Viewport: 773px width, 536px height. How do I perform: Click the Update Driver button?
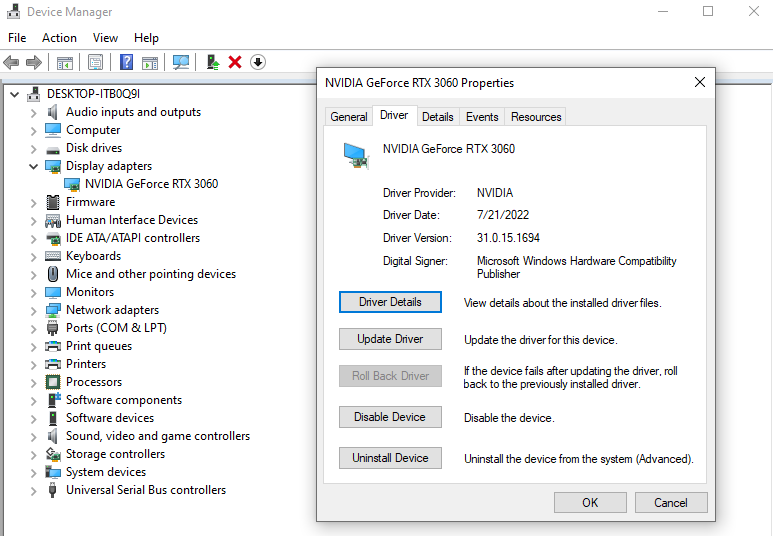[390, 339]
